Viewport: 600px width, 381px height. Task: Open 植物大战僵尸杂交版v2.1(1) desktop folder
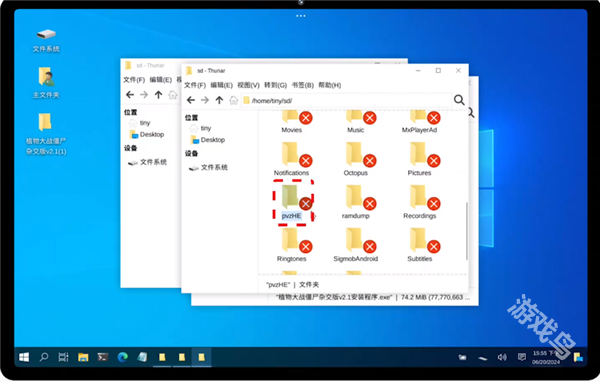[46, 134]
